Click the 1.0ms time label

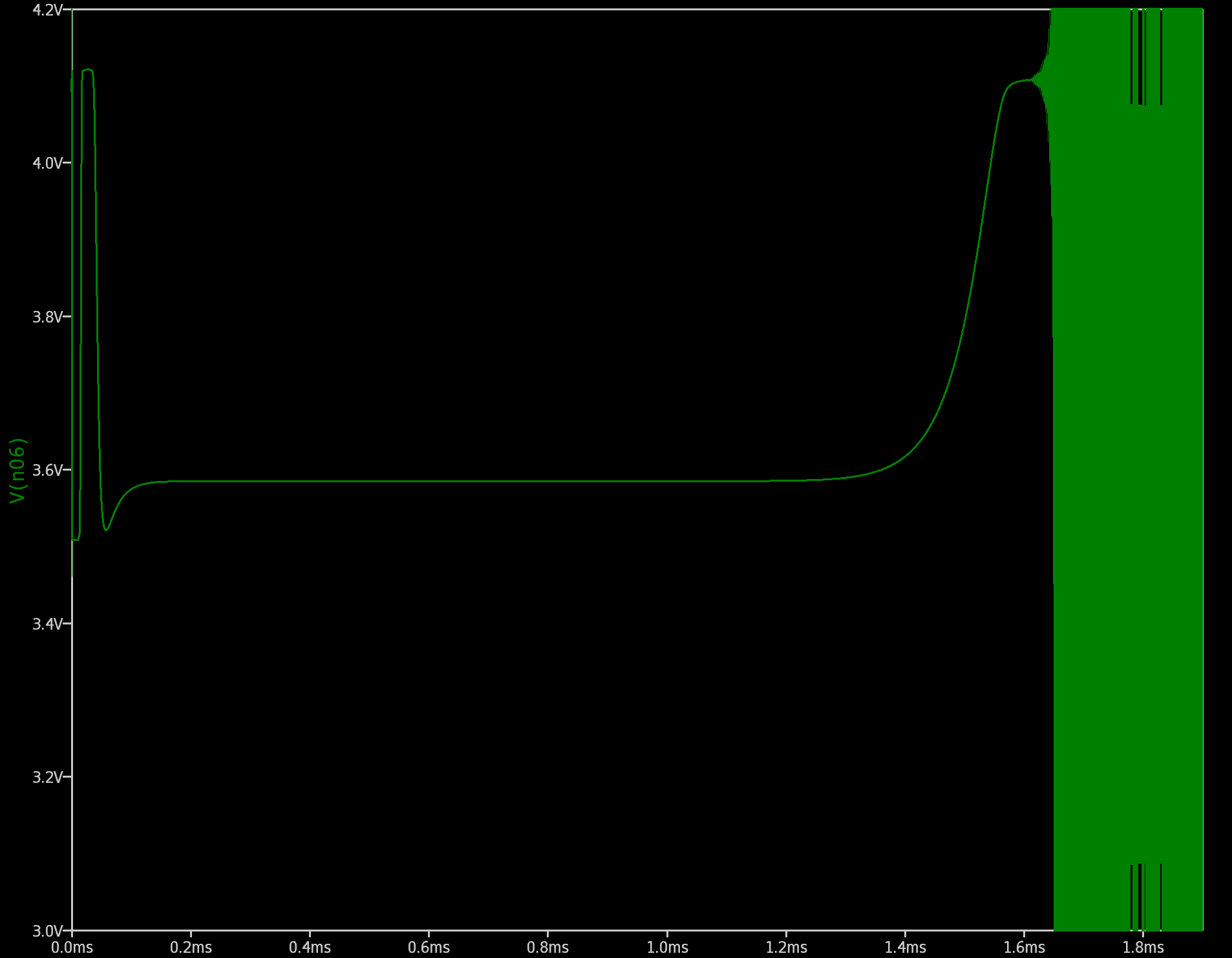(x=668, y=948)
